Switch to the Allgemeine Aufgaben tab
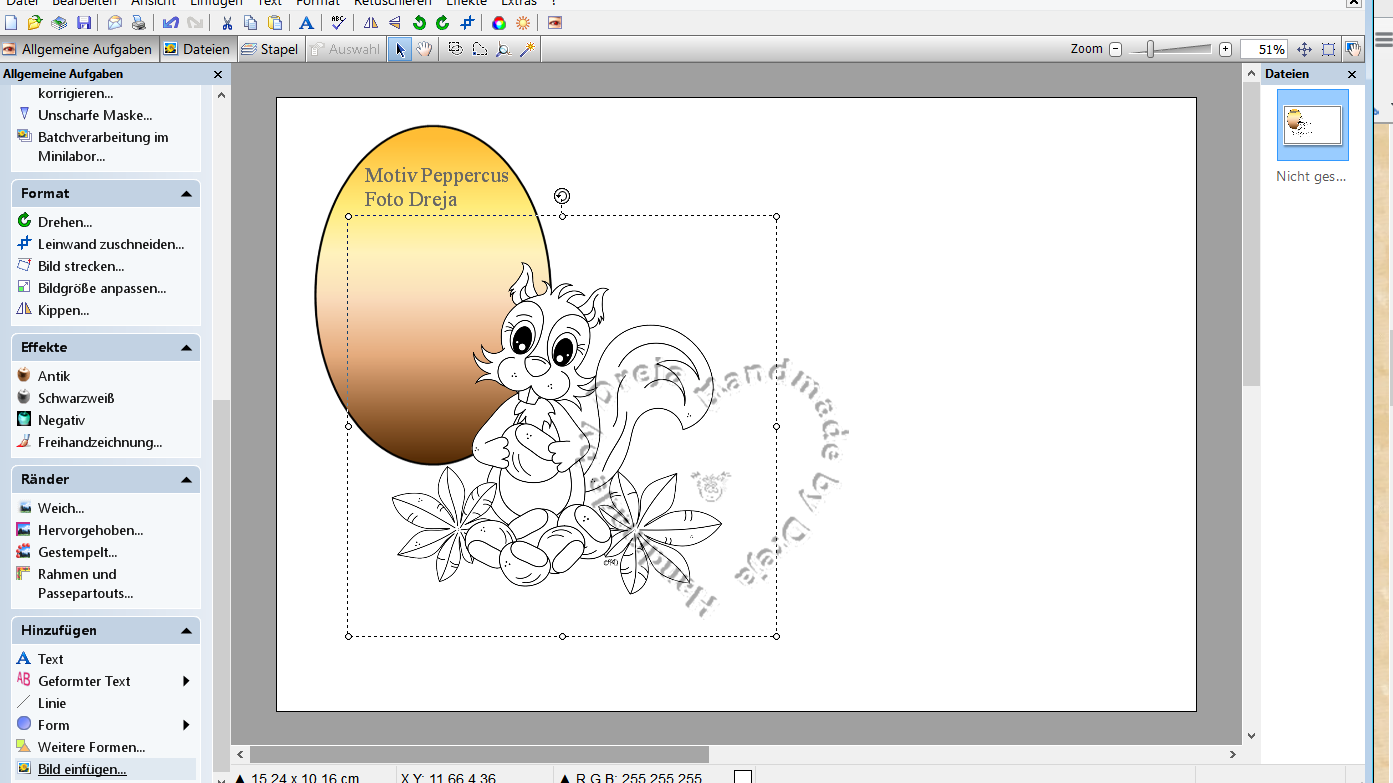 pos(78,49)
